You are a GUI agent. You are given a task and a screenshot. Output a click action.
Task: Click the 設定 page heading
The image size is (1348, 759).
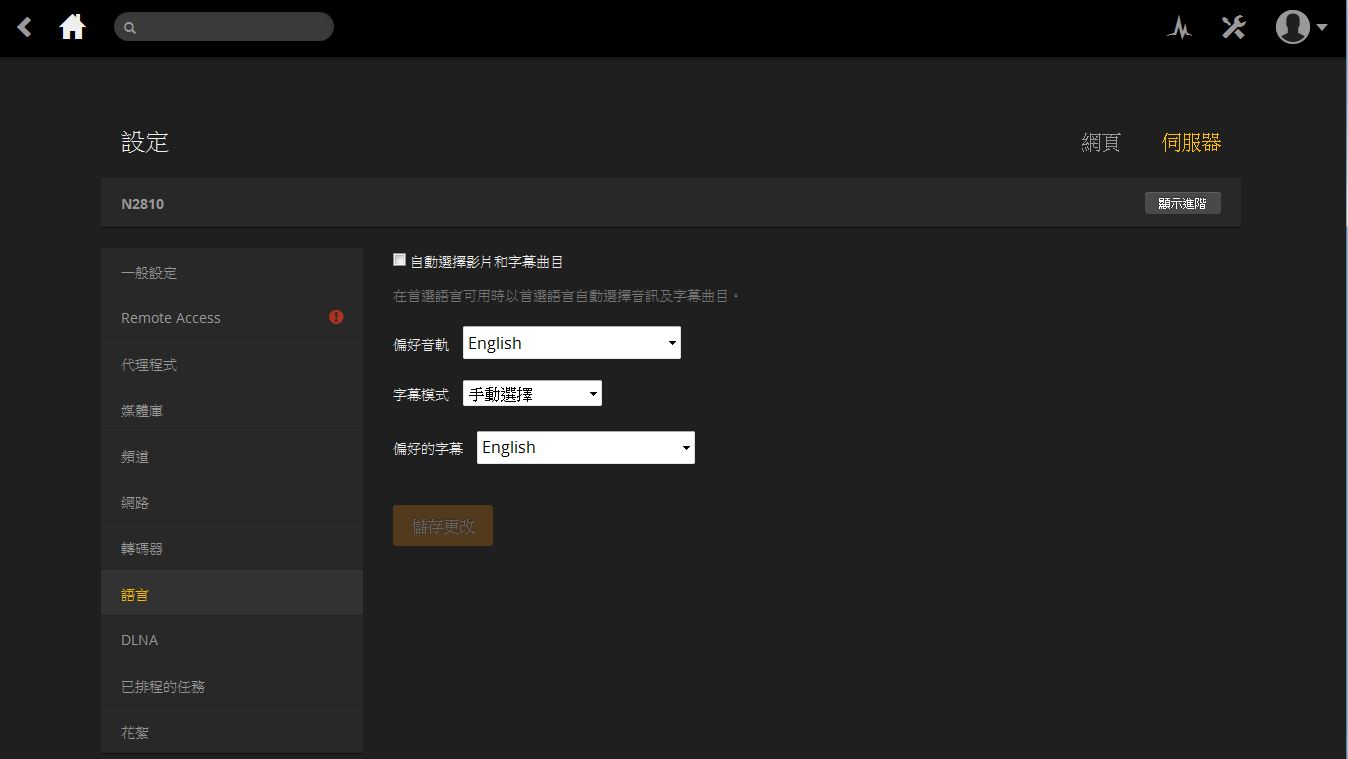point(145,142)
